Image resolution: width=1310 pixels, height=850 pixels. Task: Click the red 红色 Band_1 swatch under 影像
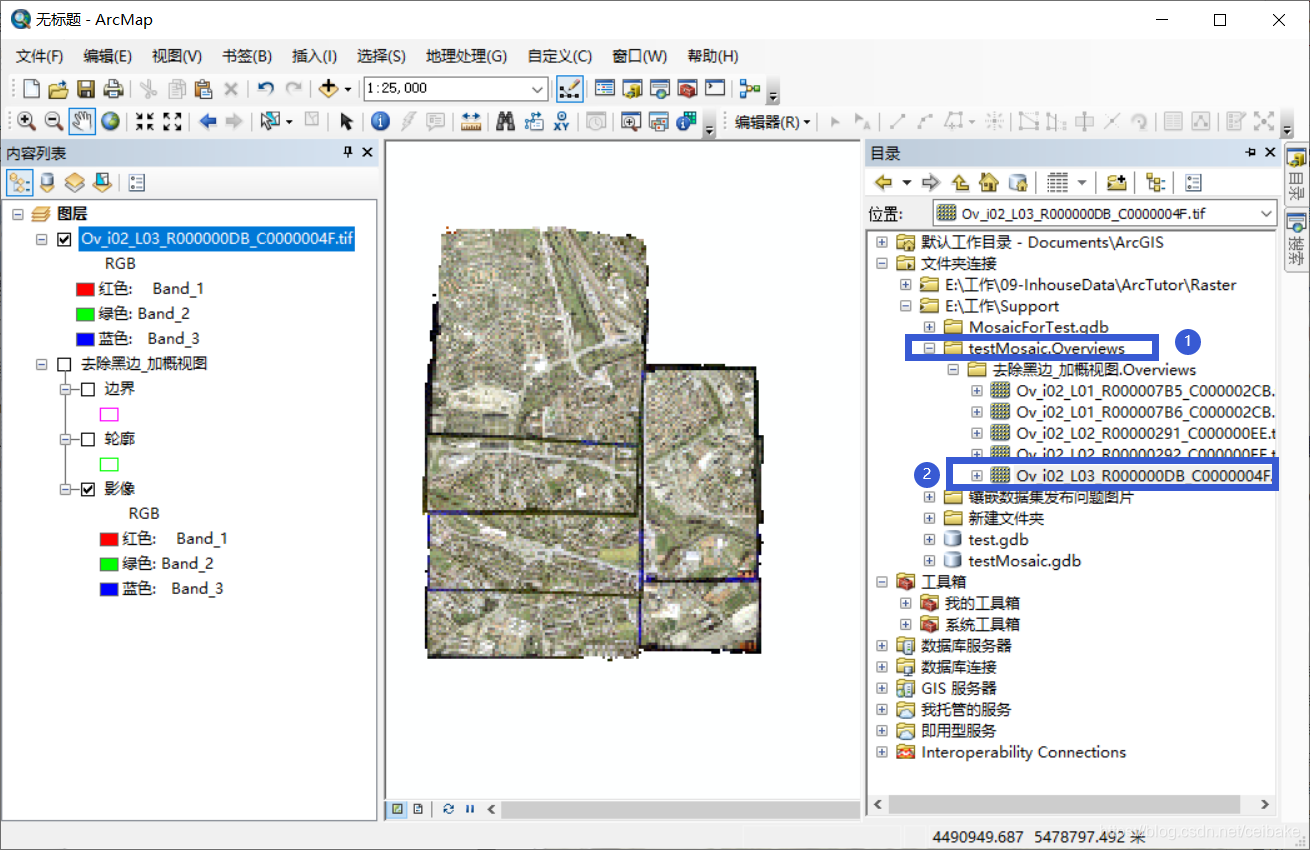110,539
